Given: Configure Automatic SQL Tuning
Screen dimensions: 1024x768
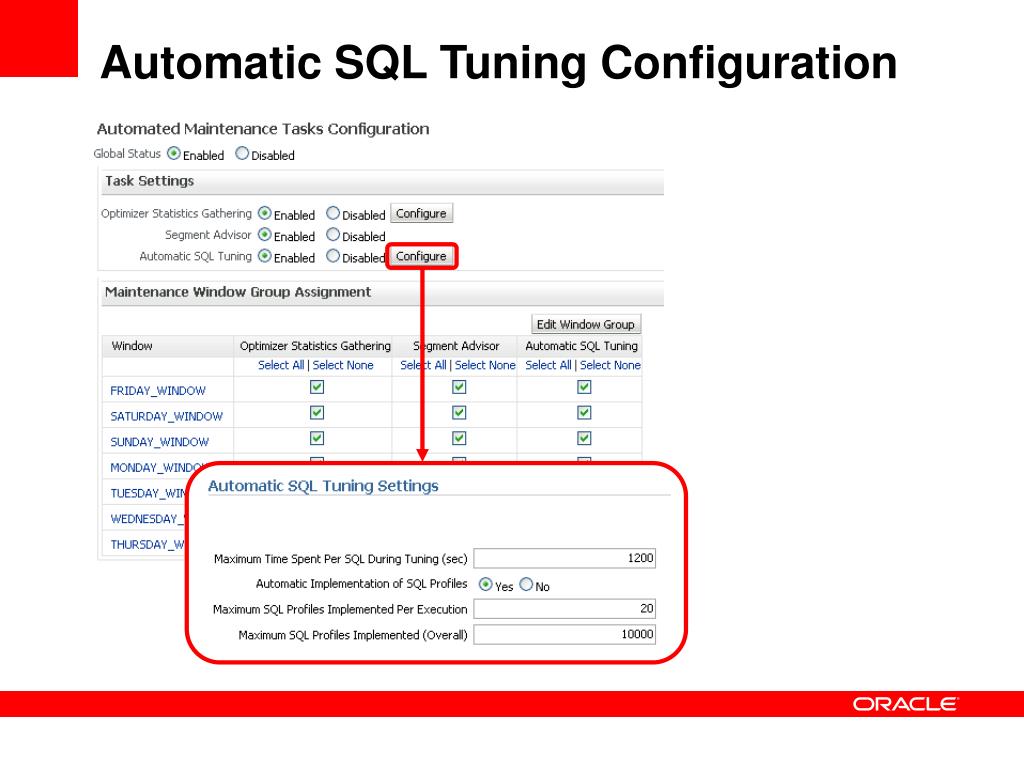Looking at the screenshot, I should 421,257.
